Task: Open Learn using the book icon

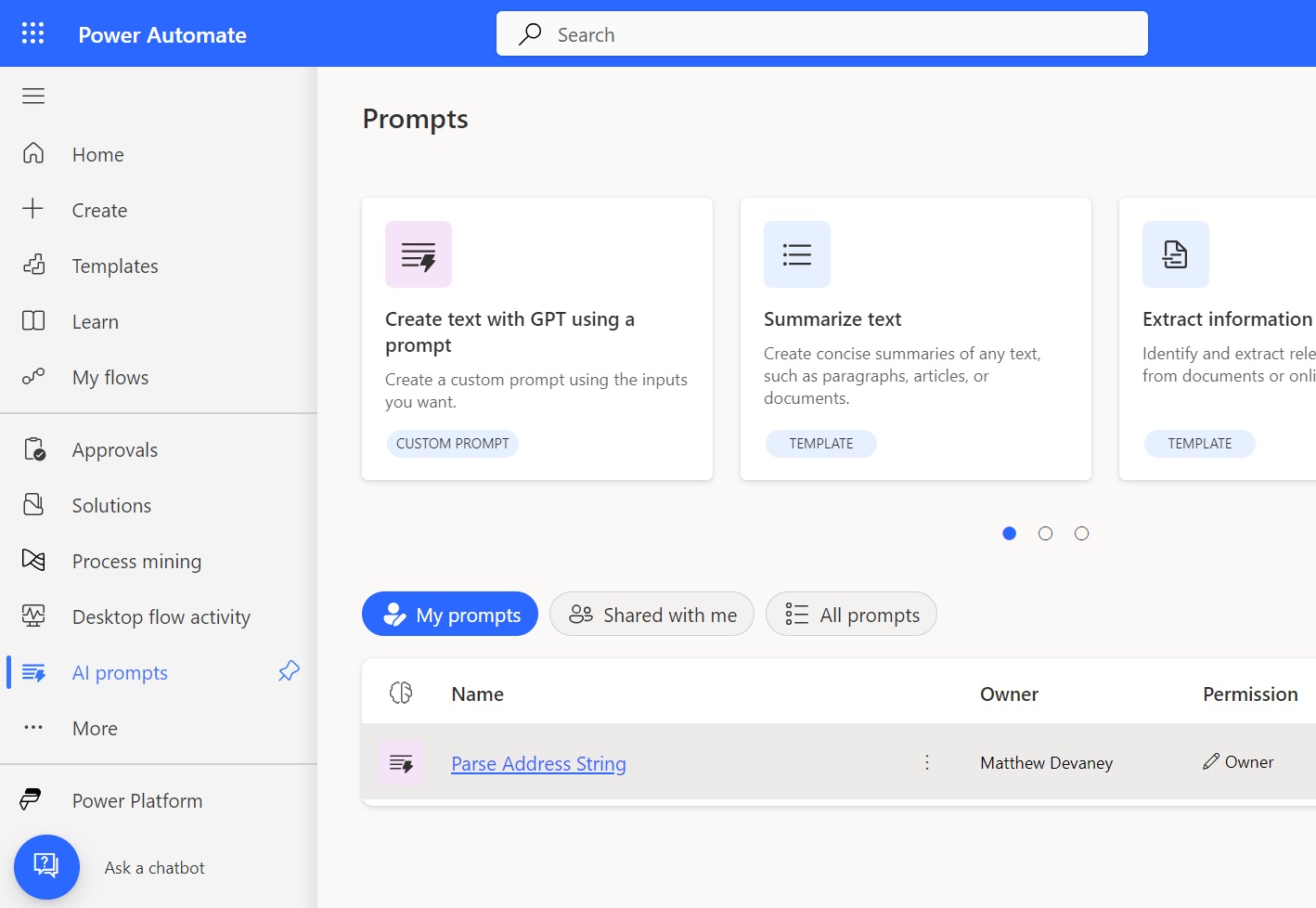Action: [x=32, y=321]
